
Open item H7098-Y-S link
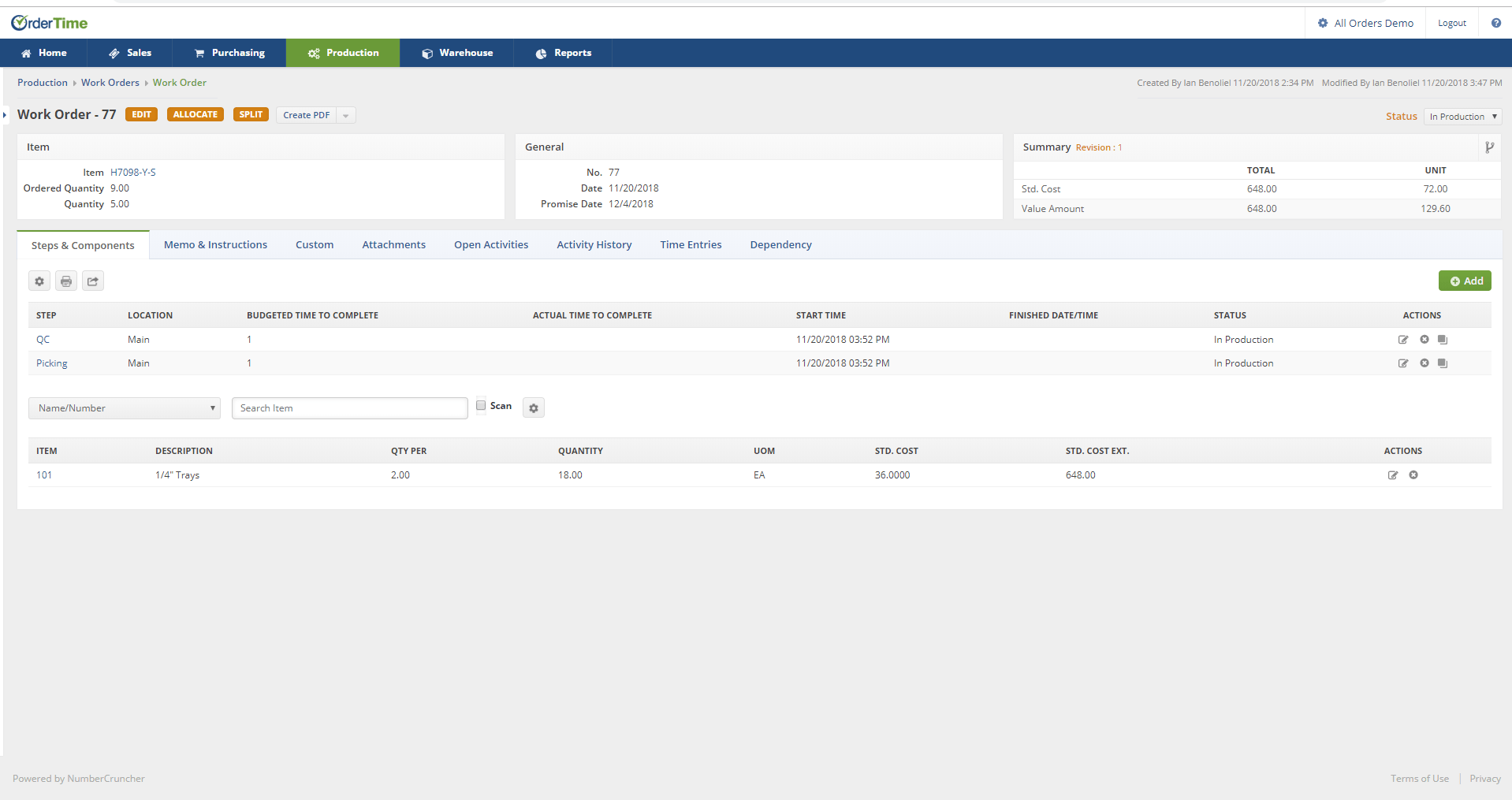[132, 173]
